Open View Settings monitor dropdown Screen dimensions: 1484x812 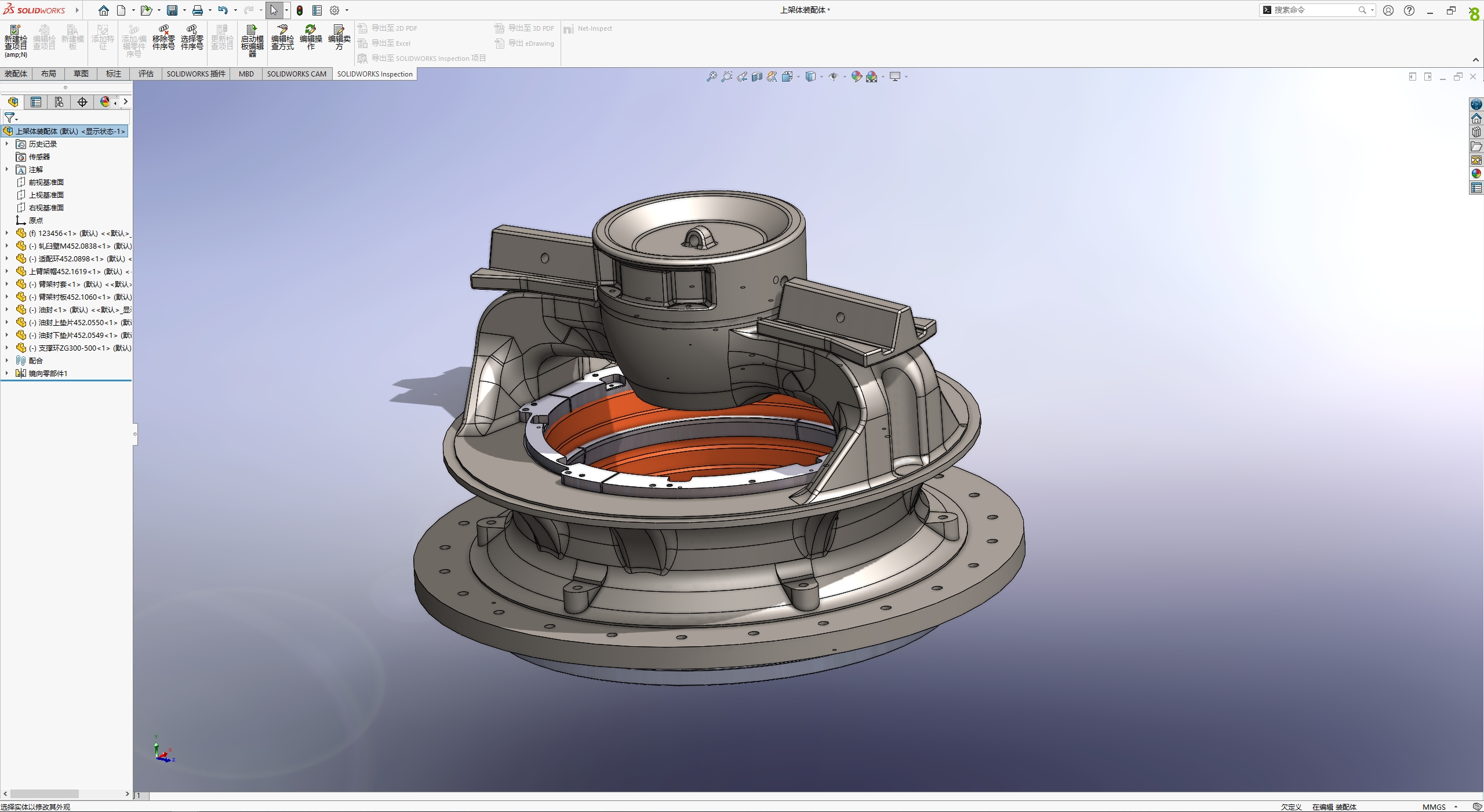tap(905, 77)
